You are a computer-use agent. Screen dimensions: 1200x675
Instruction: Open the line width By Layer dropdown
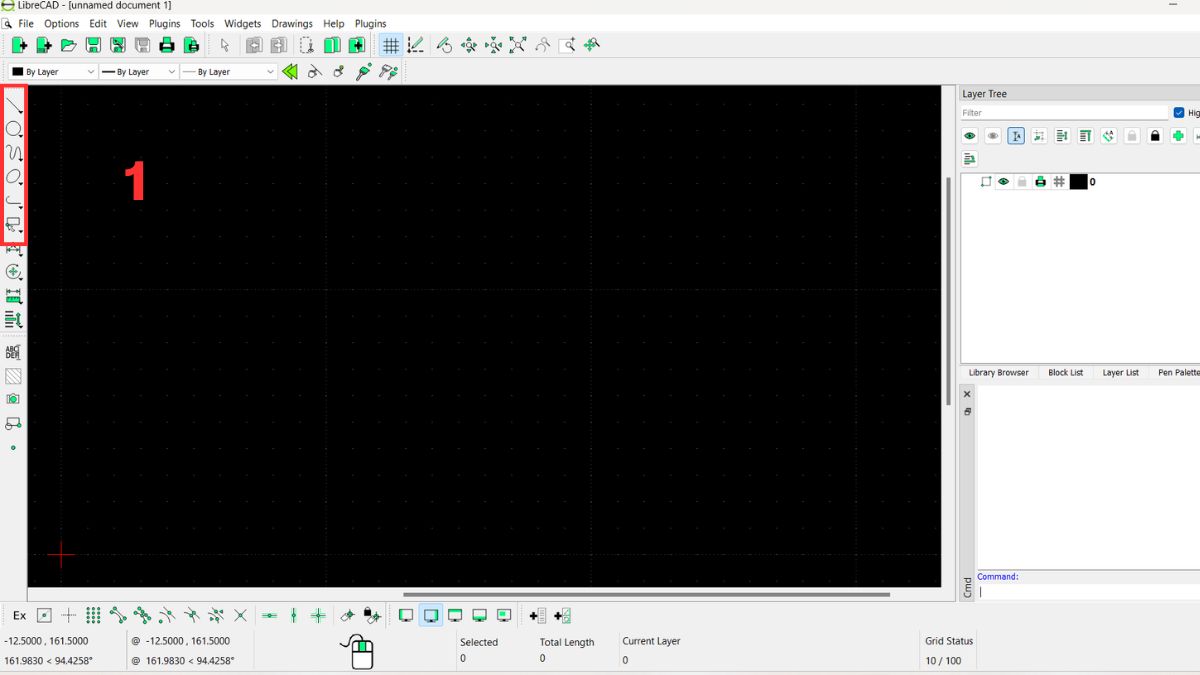tap(139, 72)
